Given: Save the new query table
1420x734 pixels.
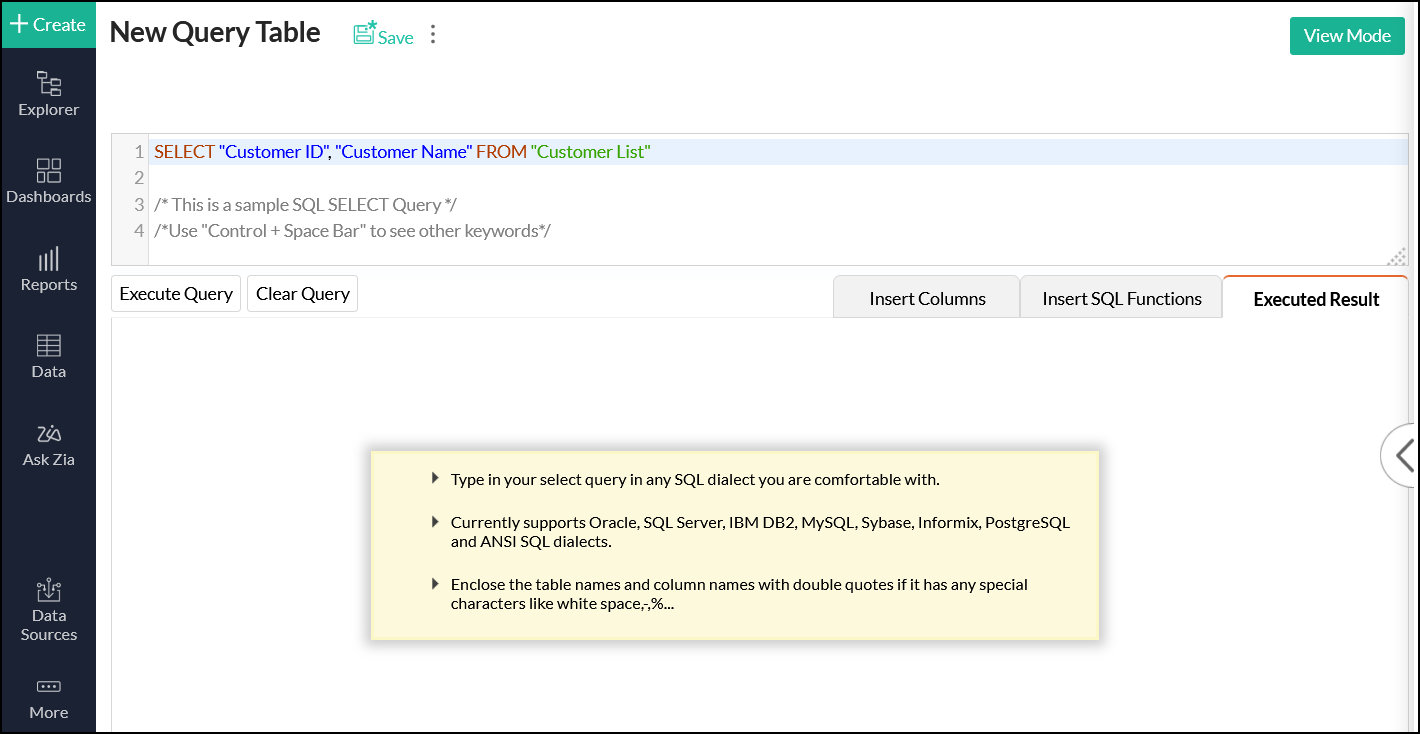Looking at the screenshot, I should point(383,35).
